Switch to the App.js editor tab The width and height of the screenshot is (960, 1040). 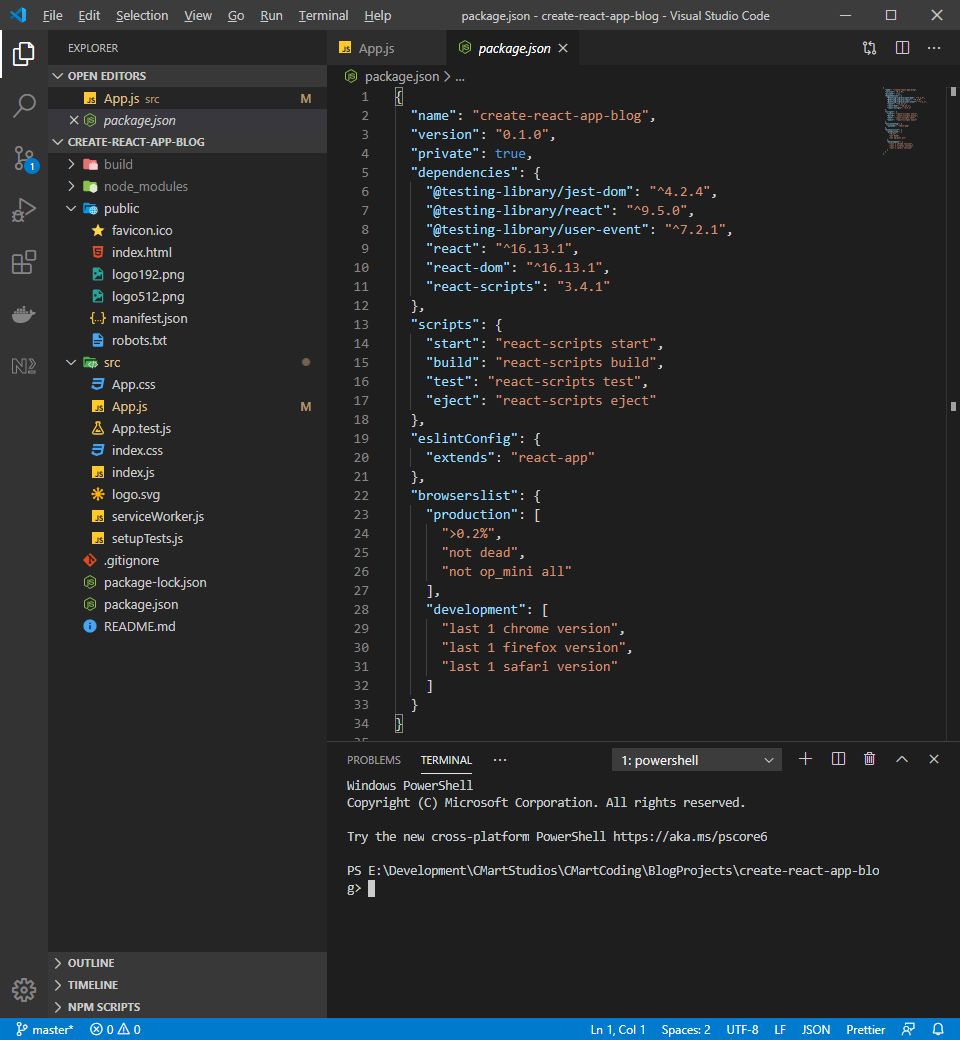(x=387, y=48)
